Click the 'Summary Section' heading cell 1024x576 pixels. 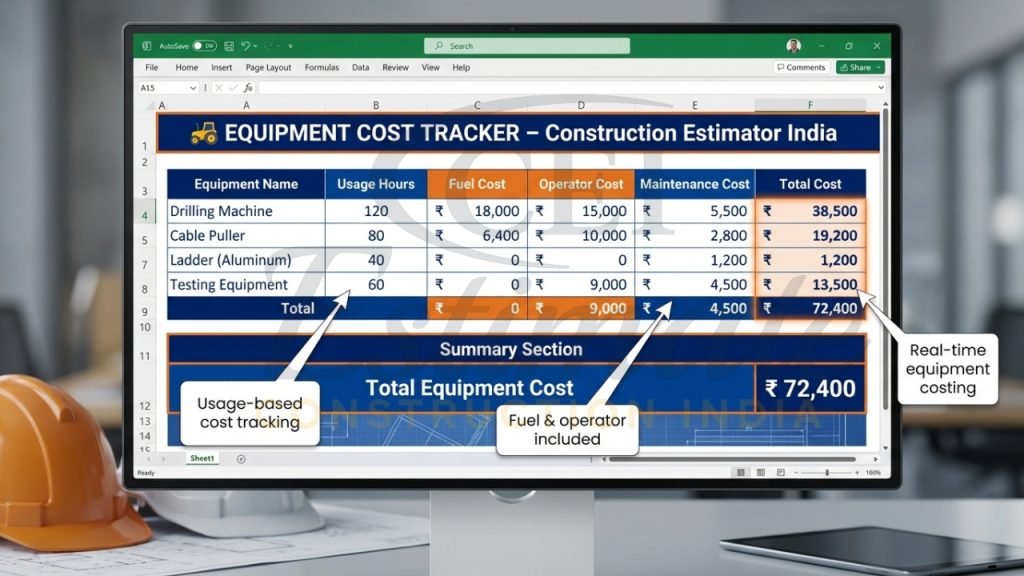tap(517, 349)
